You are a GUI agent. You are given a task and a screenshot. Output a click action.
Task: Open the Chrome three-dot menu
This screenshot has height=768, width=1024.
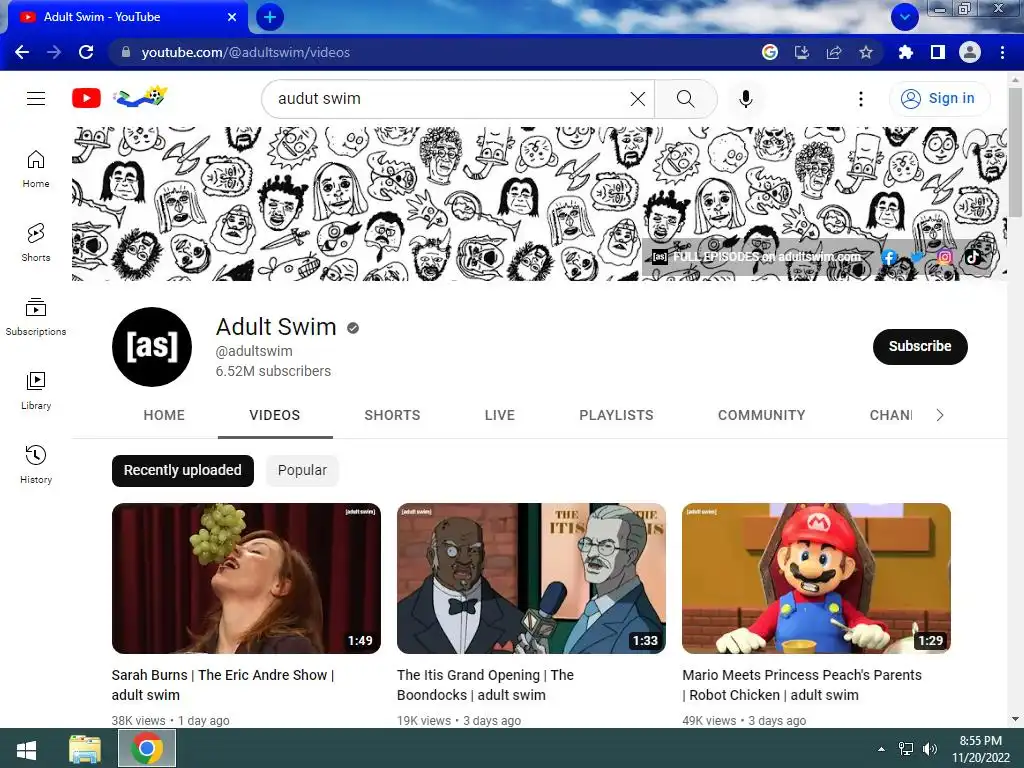click(1002, 52)
